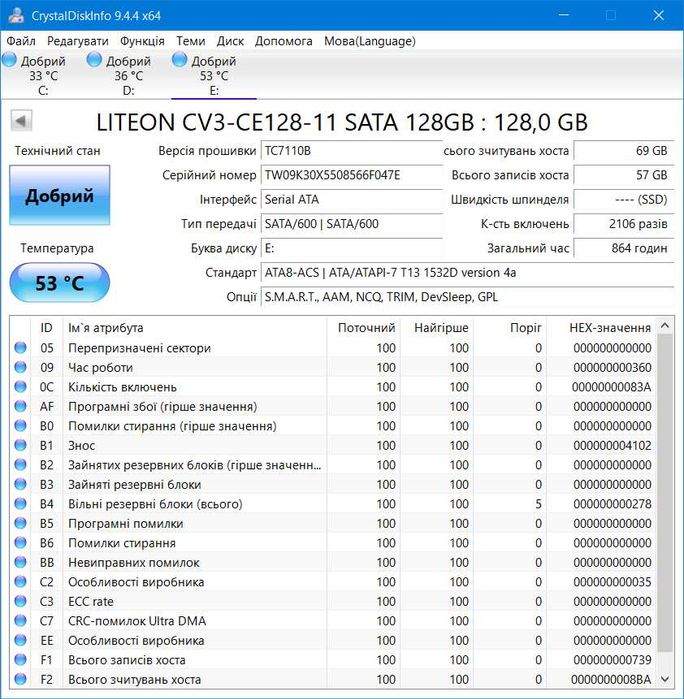This screenshot has height=699, width=684.
Task: Click scrollbar up arrow in attribute list
Action: (665, 326)
